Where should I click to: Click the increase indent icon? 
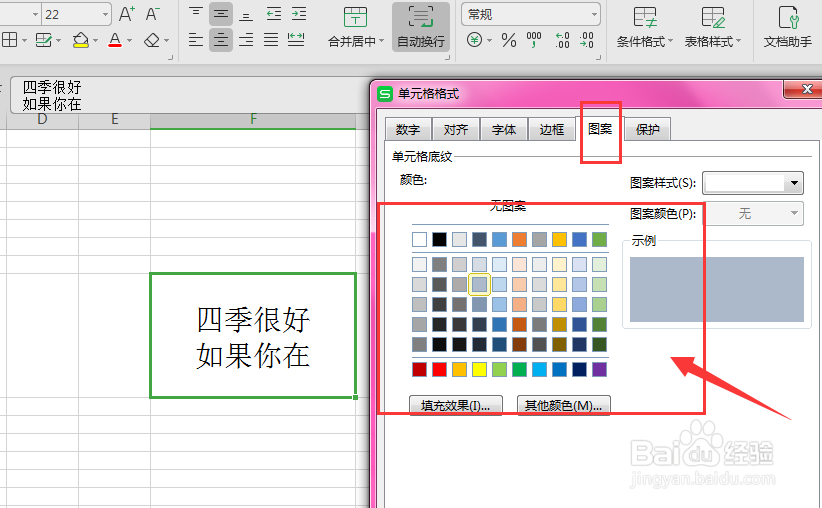(x=299, y=14)
